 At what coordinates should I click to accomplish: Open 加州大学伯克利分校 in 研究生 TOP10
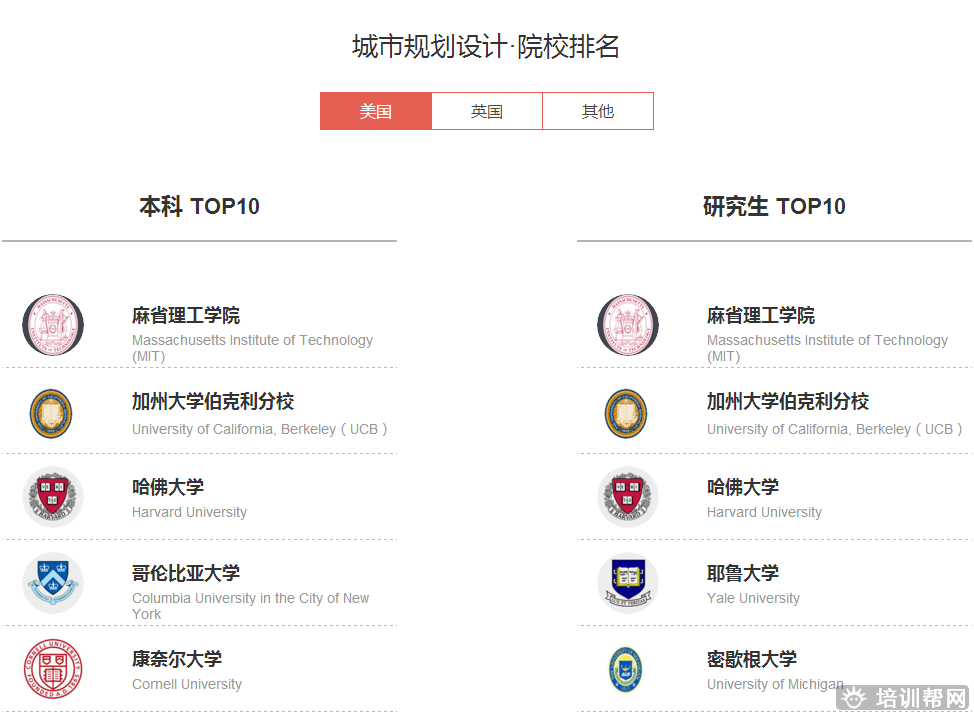(x=788, y=401)
